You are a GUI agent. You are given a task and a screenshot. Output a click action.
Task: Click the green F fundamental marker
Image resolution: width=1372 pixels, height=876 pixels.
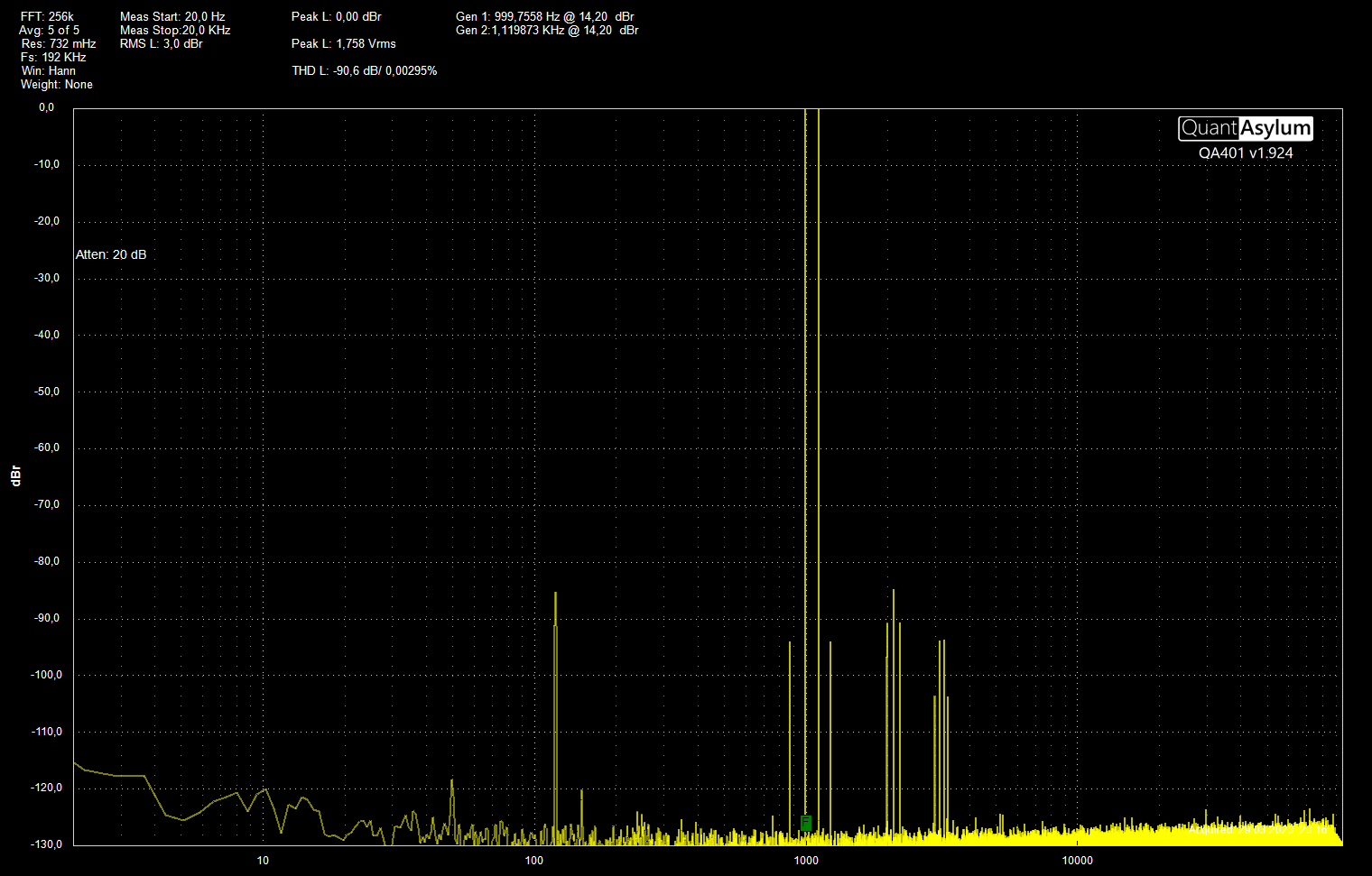pos(806,823)
